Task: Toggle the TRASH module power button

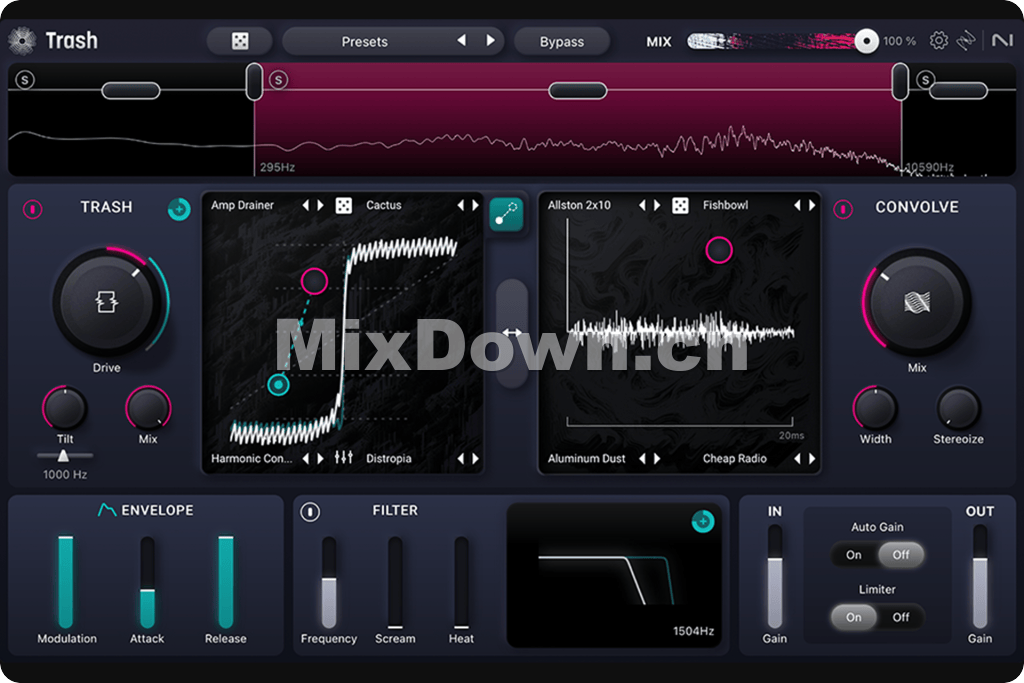Action: tap(33, 209)
